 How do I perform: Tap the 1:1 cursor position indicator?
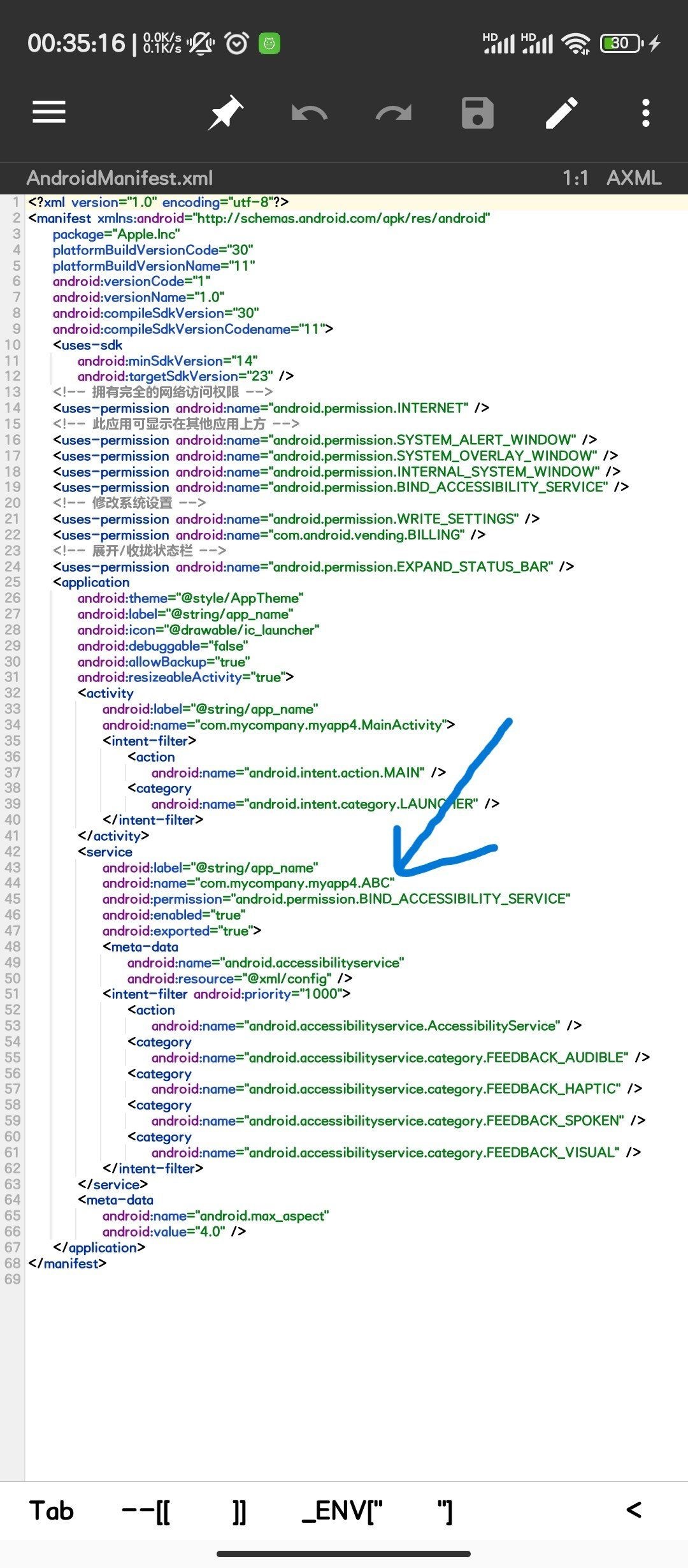575,178
